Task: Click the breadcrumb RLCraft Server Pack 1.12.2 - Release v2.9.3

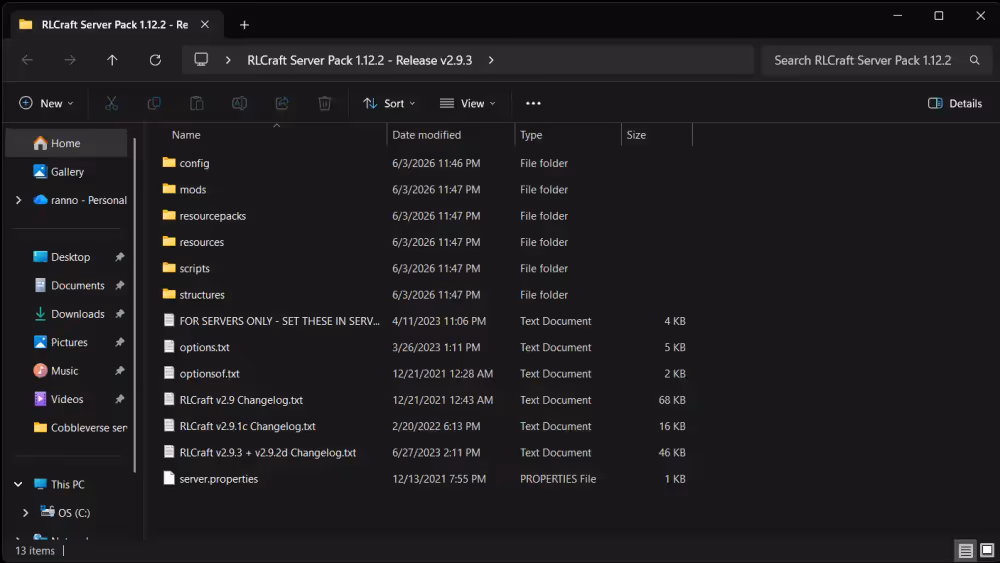Action: (x=360, y=60)
